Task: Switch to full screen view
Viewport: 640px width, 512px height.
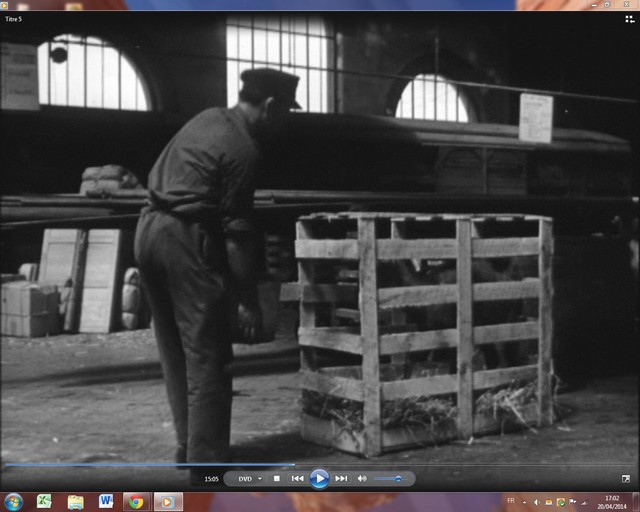Action: [626, 479]
